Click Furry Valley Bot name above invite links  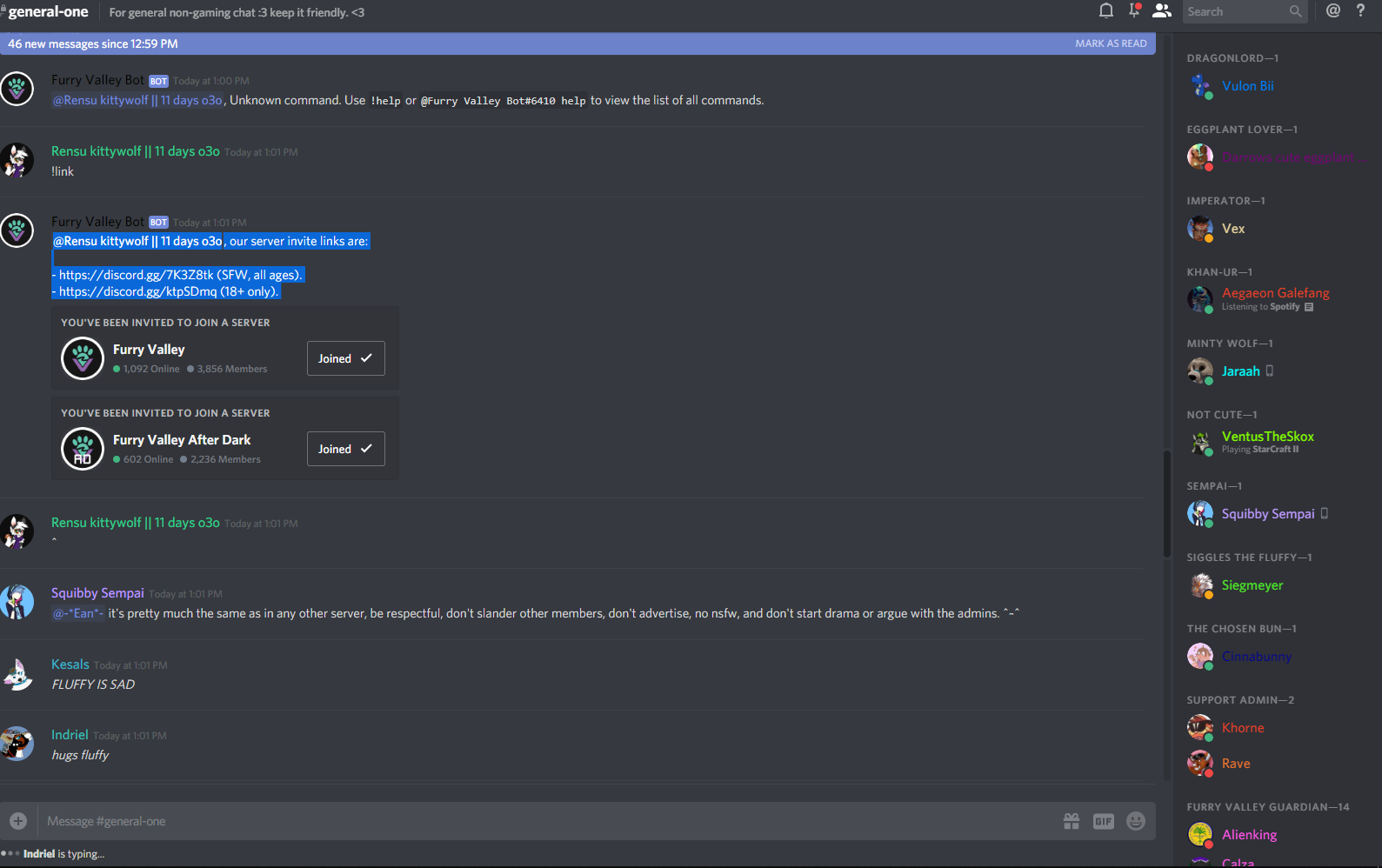click(97, 222)
